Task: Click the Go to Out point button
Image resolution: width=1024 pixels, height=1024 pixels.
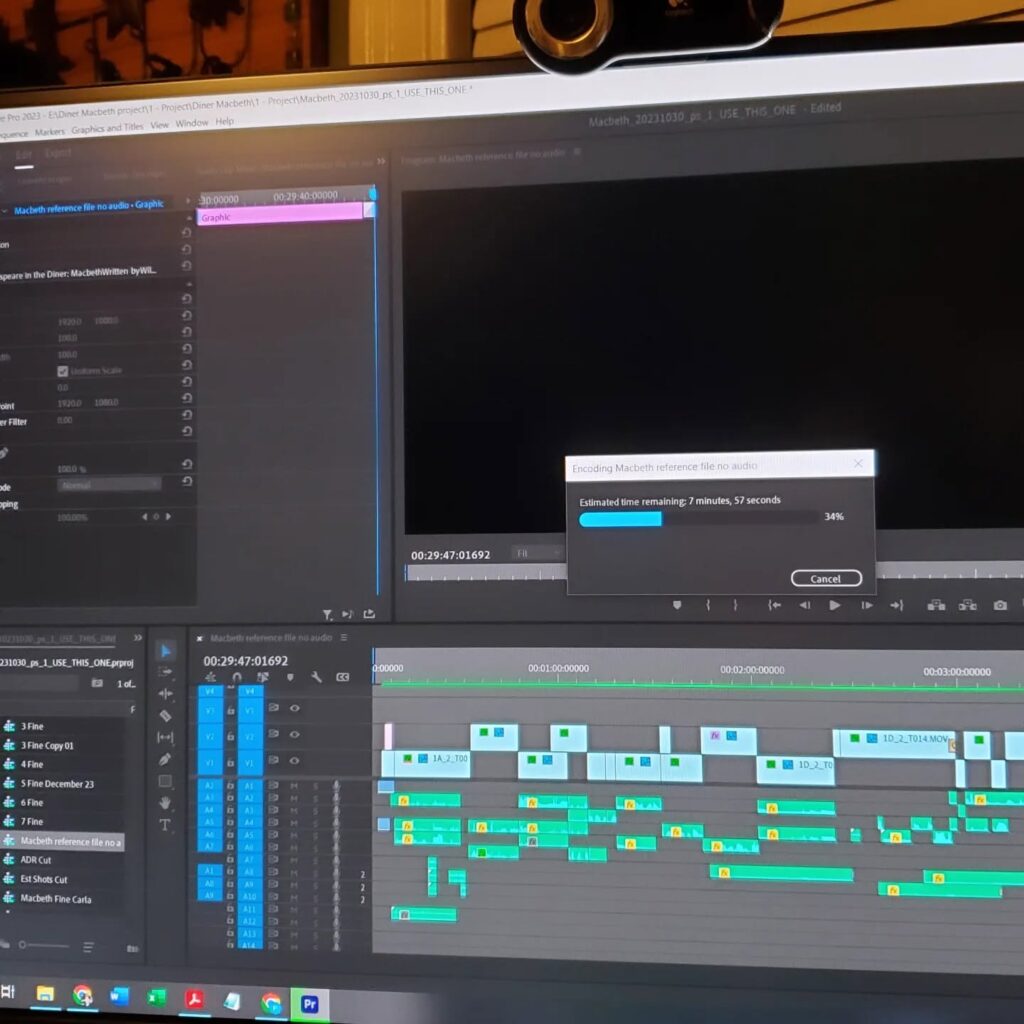Action: tap(897, 605)
